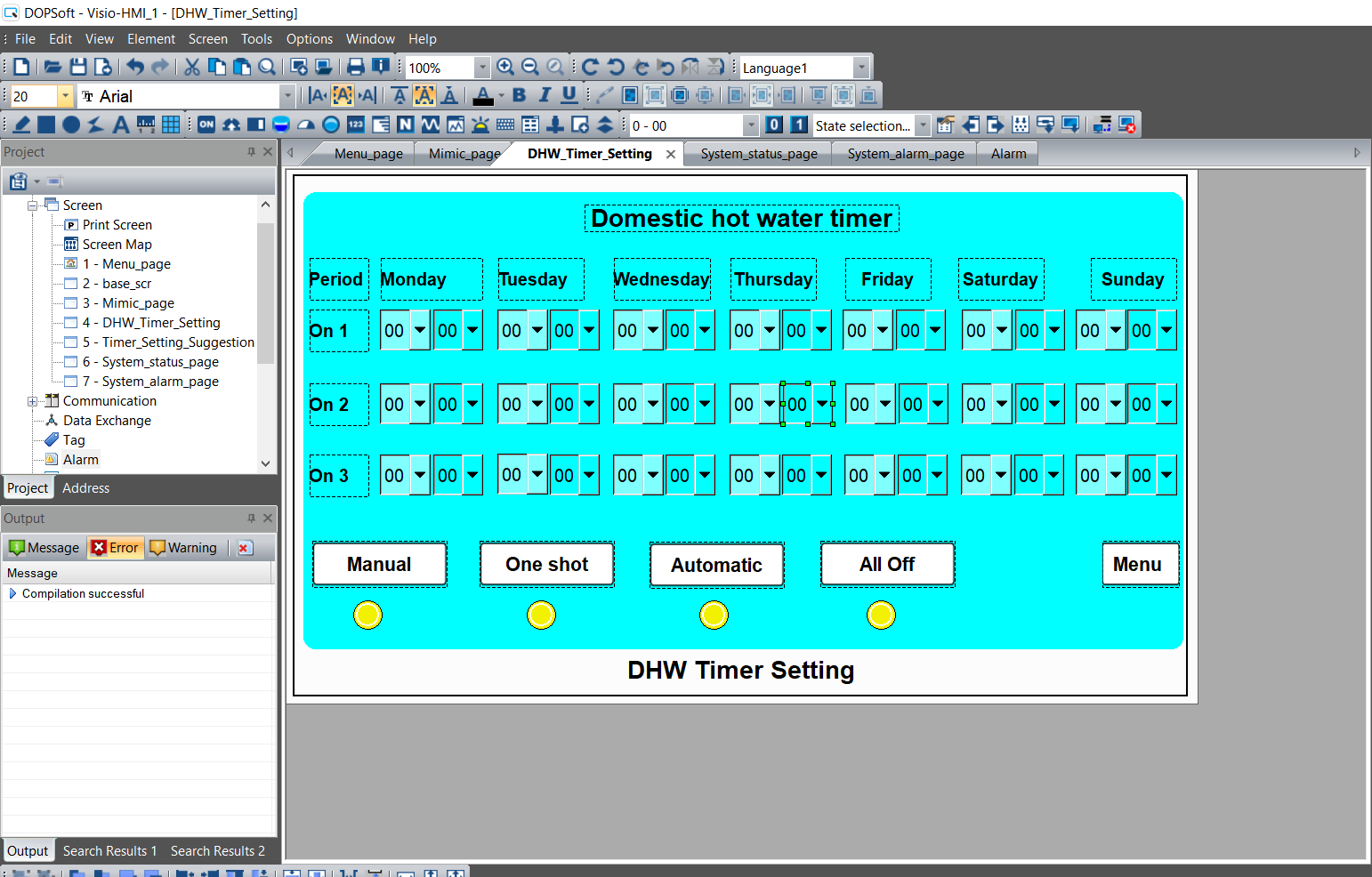Toggle Warning messages in the Output panel
This screenshot has width=1372, height=877.
(183, 547)
